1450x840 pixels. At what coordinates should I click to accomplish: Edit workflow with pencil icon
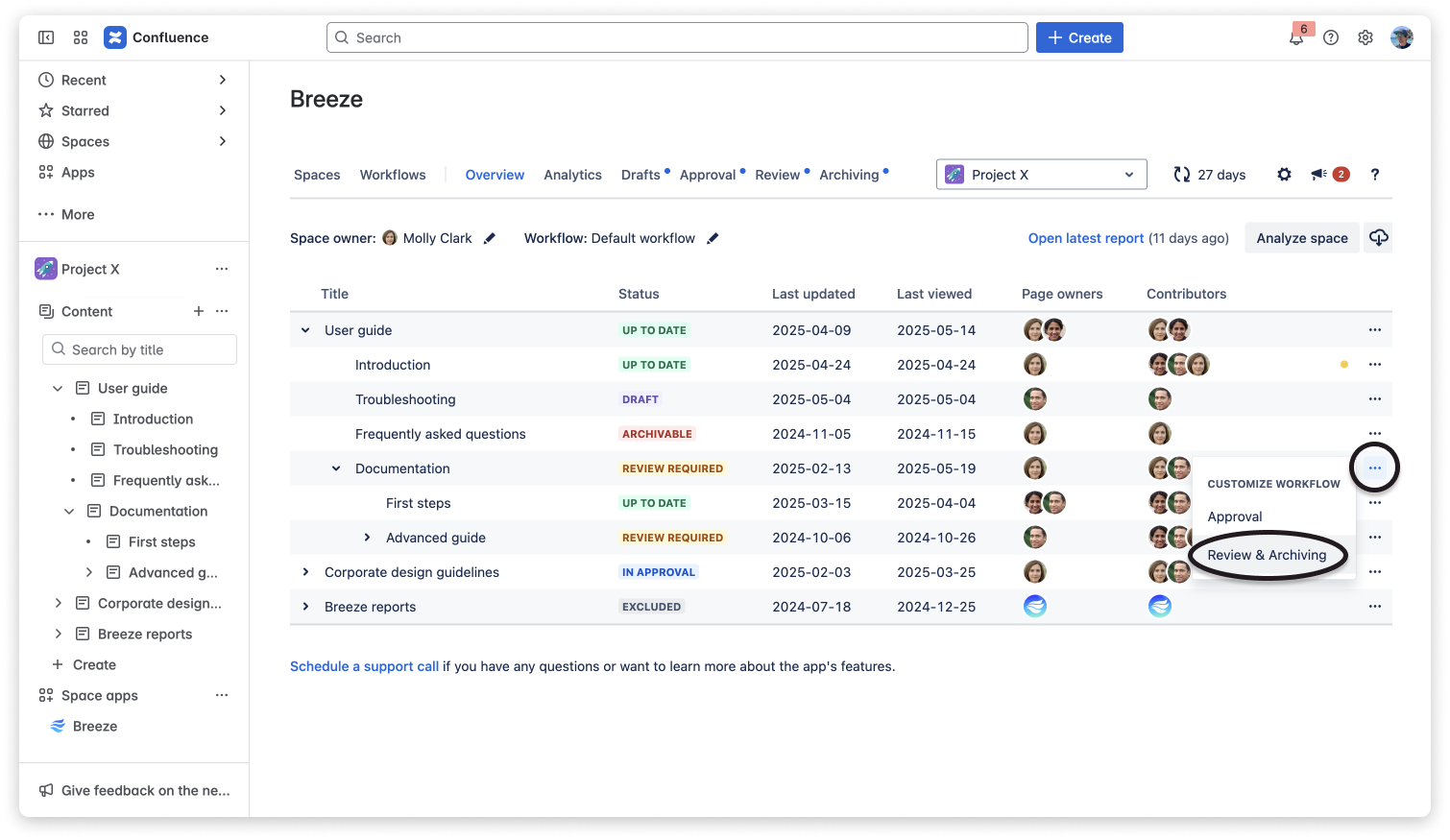click(713, 238)
